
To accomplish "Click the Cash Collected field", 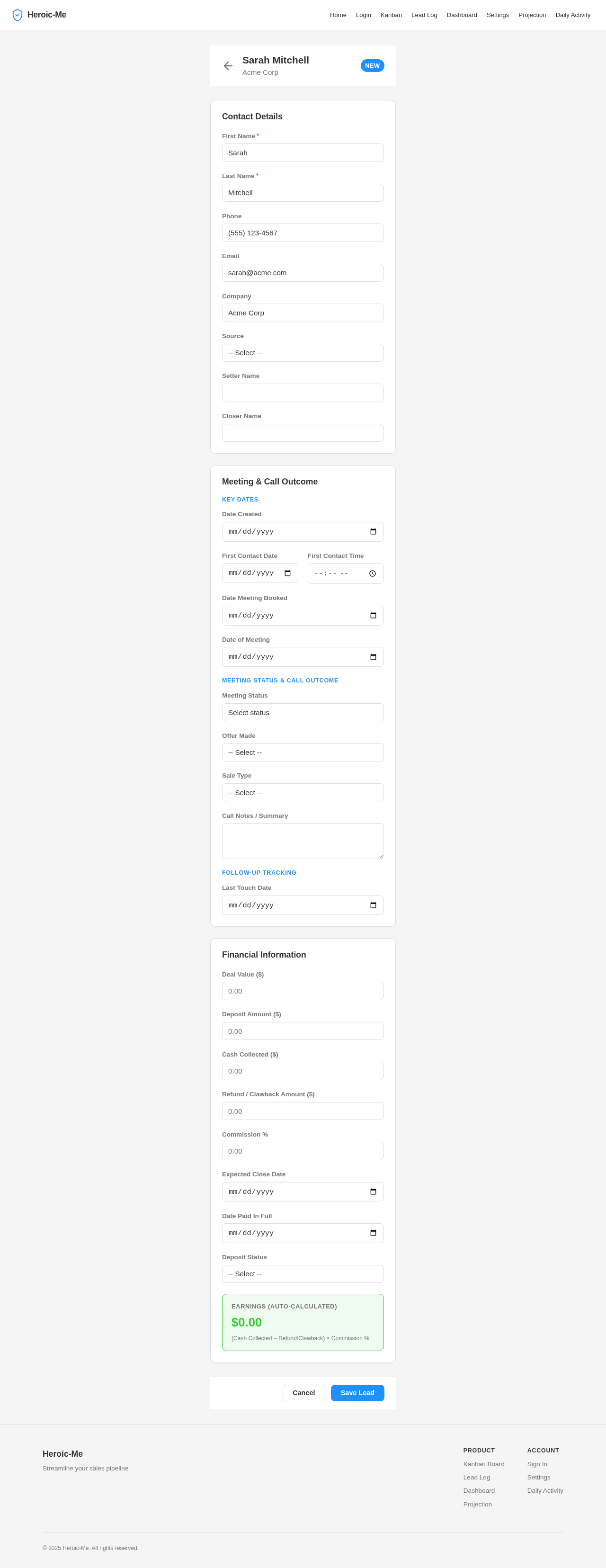I will tap(303, 1071).
